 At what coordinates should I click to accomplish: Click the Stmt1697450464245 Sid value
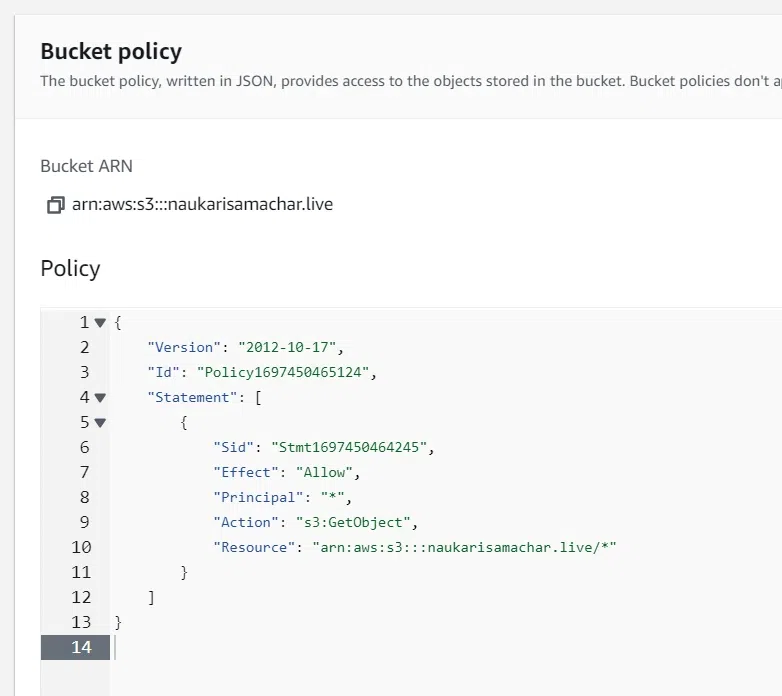coord(353,447)
